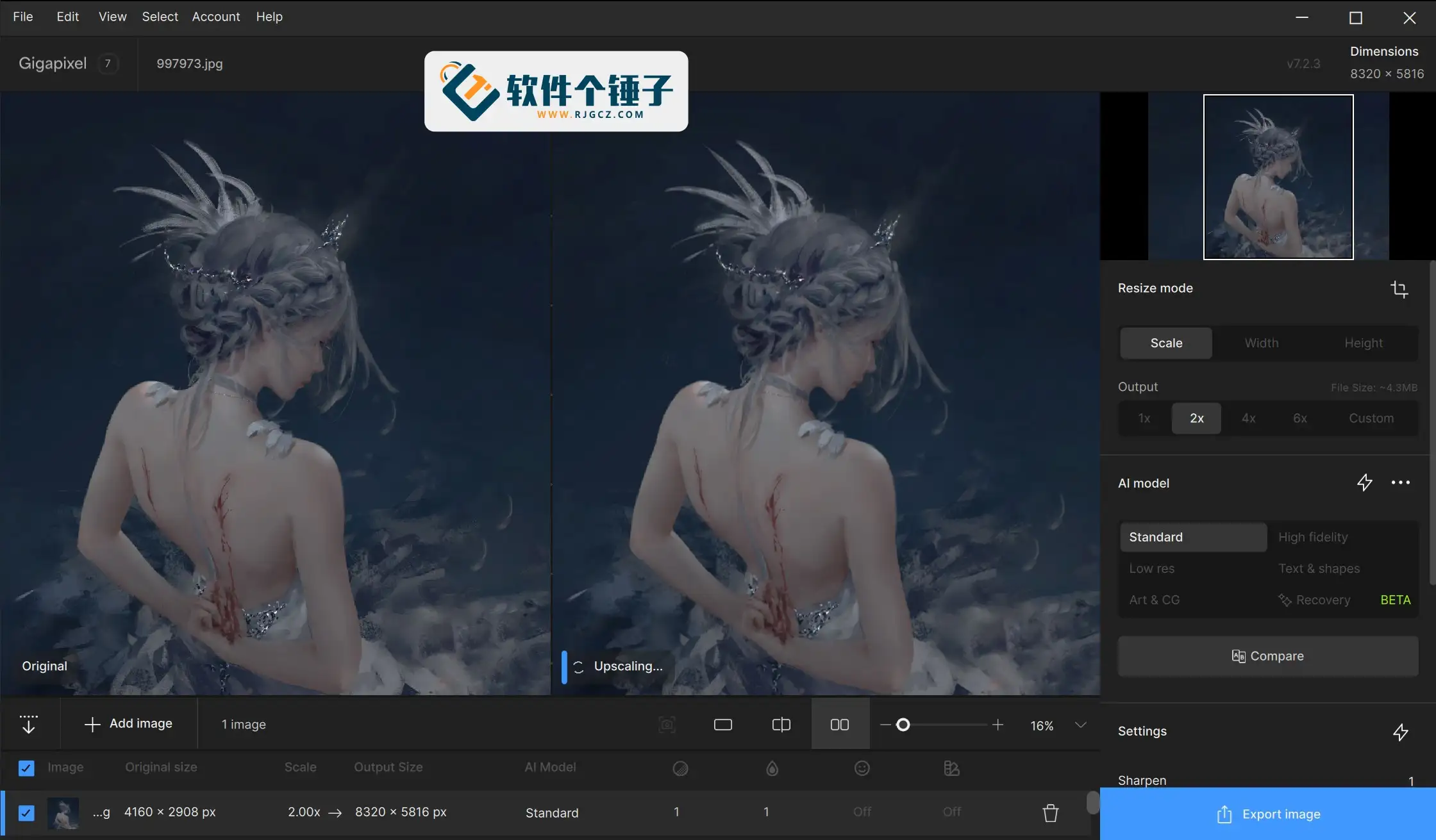Click the Settings auto lightning icon
Image resolution: width=1436 pixels, height=840 pixels.
1401,732
